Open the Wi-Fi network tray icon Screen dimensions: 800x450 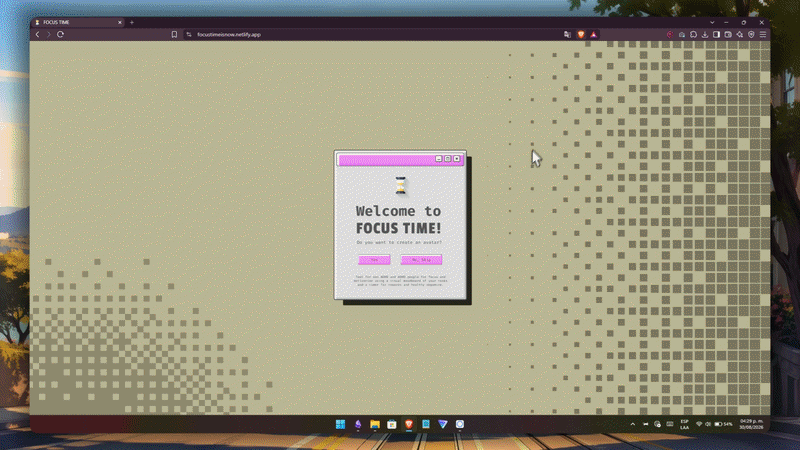[x=699, y=424]
